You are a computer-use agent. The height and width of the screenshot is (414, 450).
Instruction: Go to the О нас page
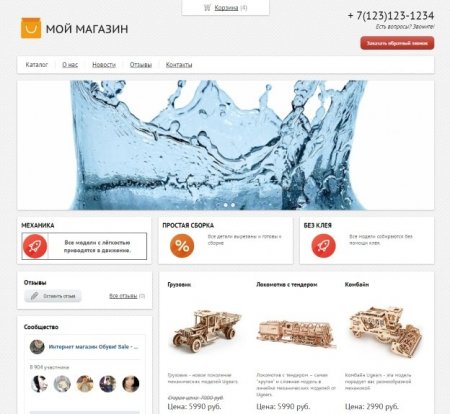click(x=70, y=65)
